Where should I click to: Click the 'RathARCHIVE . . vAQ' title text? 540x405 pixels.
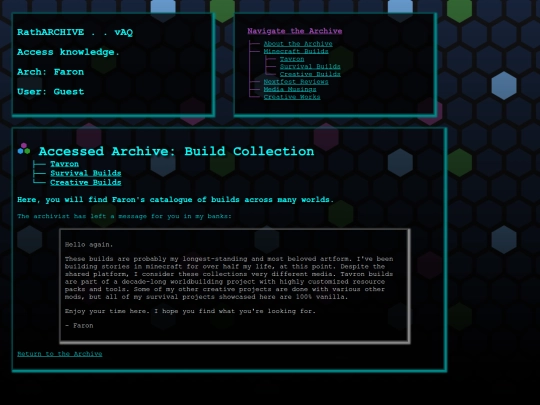75,32
